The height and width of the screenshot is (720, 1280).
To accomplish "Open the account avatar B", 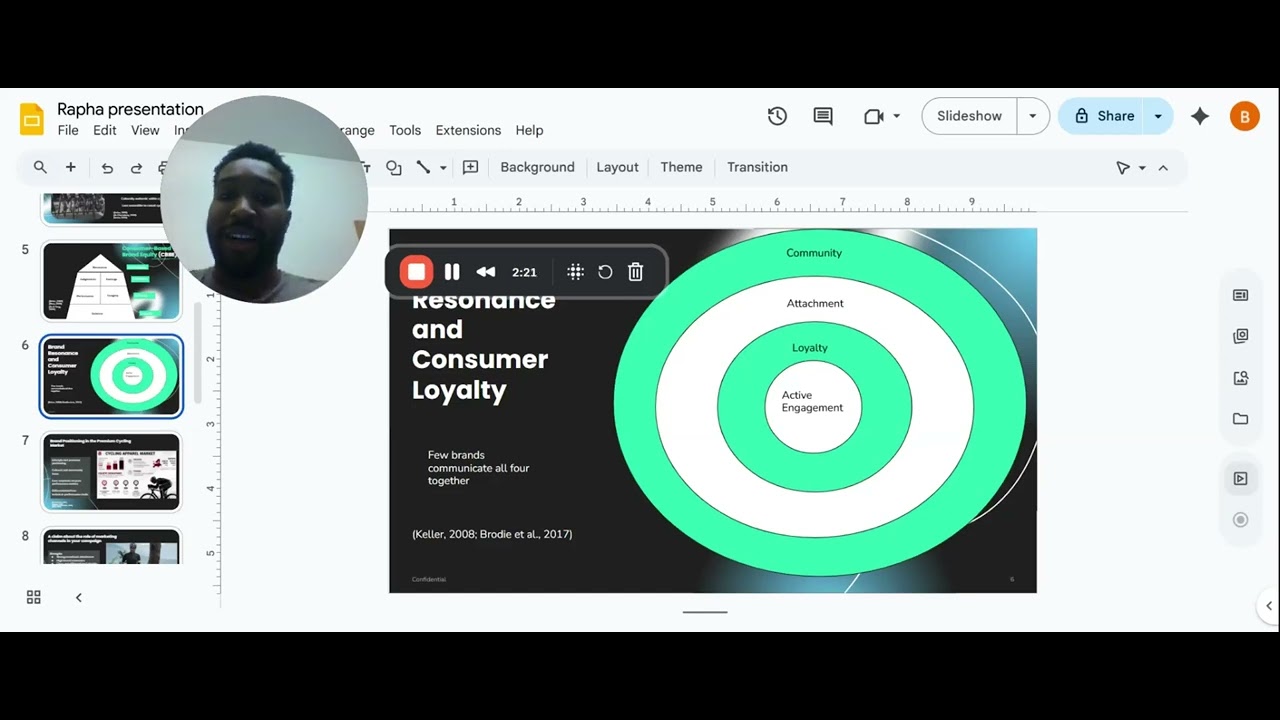I will pos(1244,116).
